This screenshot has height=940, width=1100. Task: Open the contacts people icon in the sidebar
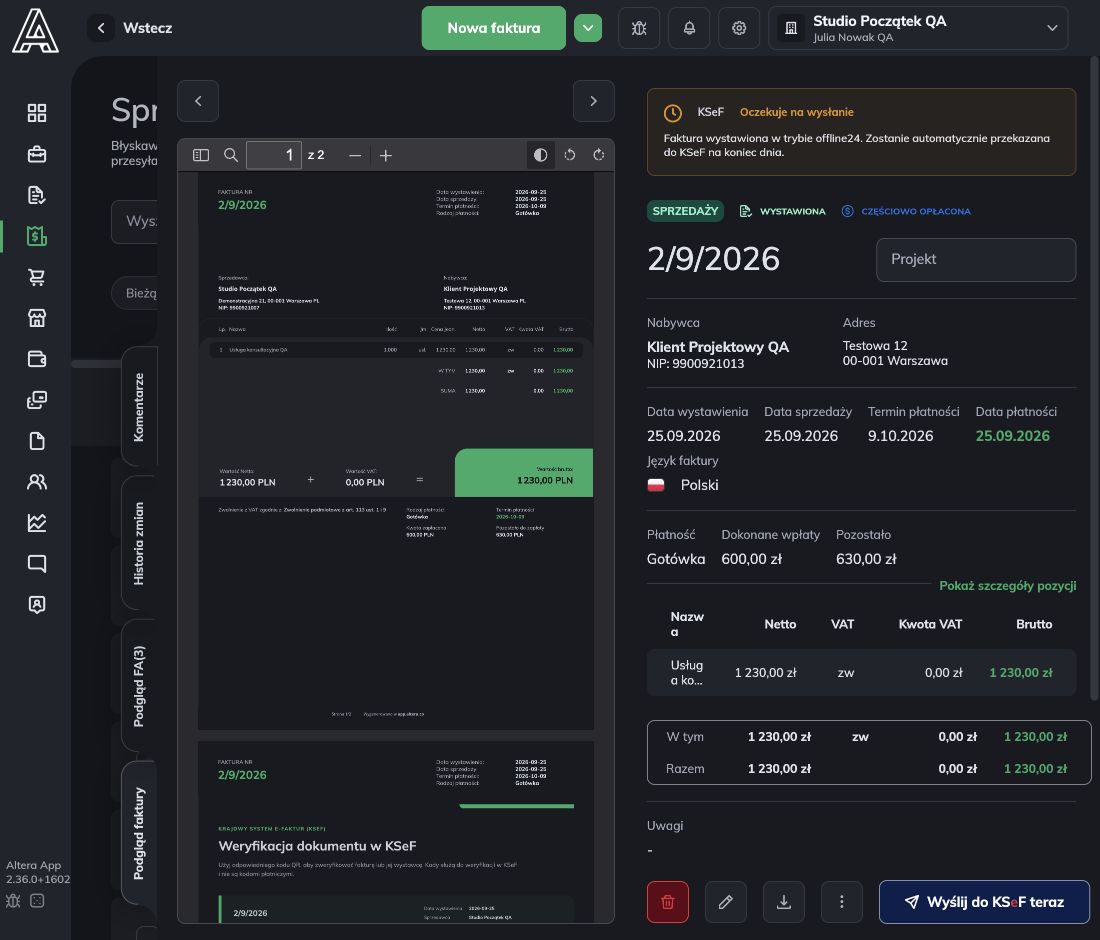(x=36, y=482)
